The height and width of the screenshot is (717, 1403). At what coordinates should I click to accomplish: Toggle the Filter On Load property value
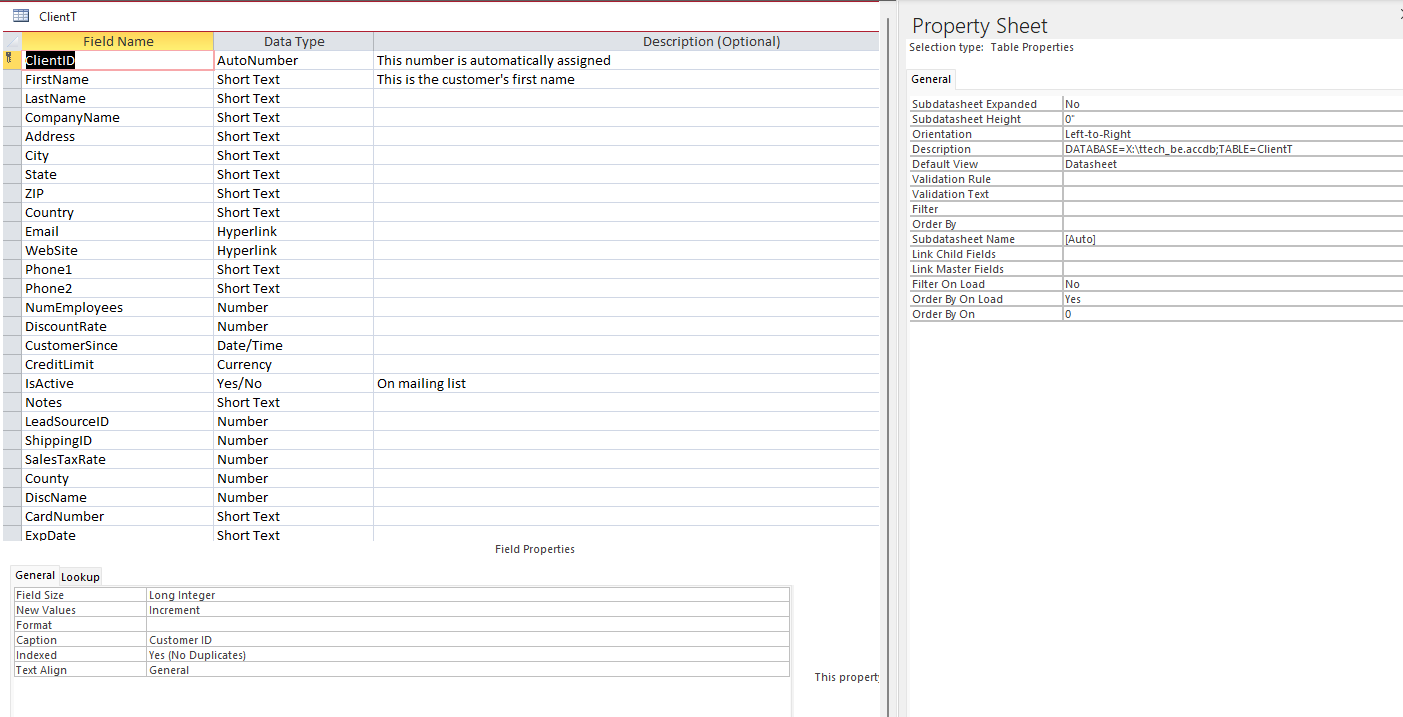1230,284
